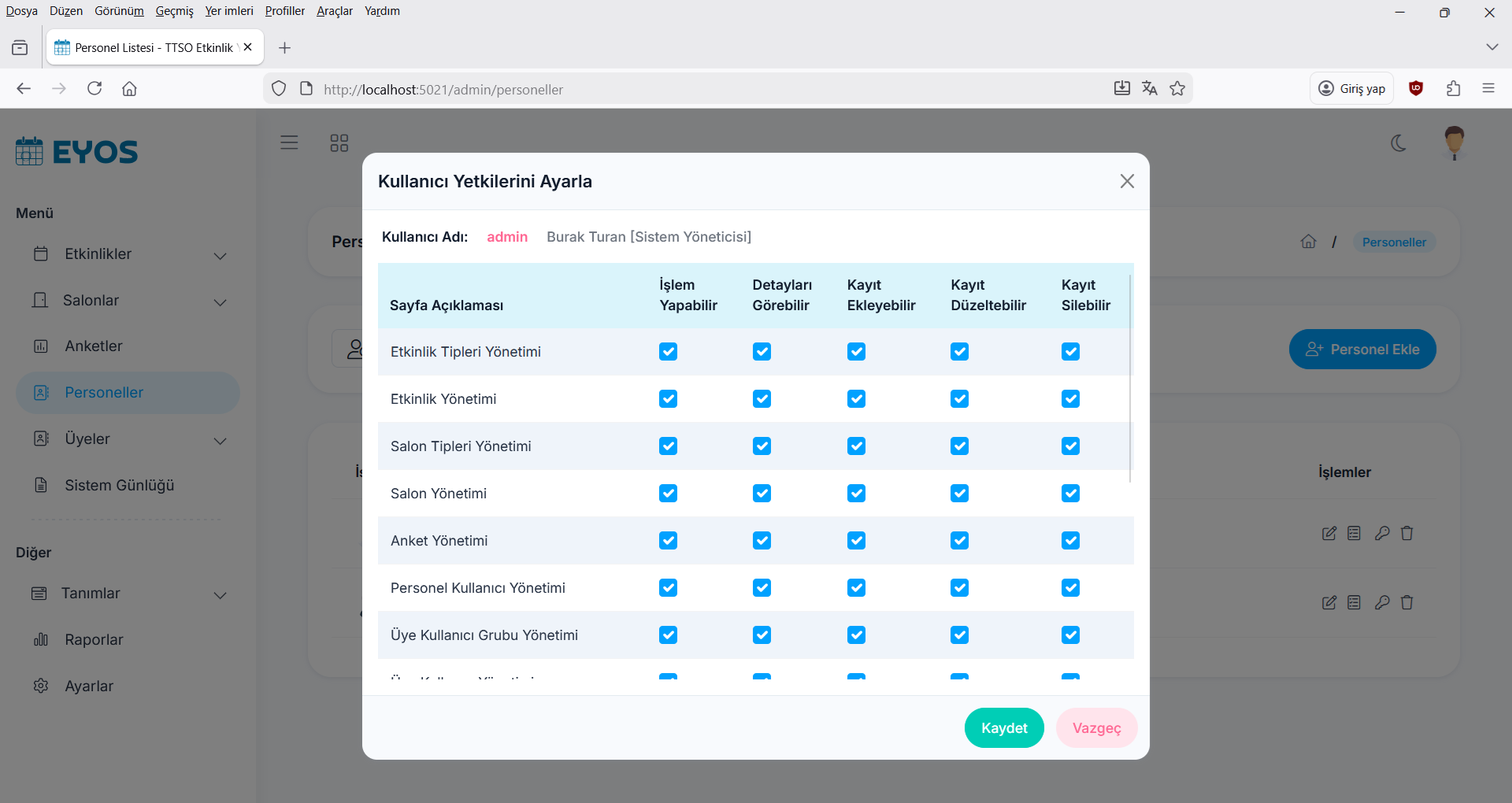Open Sistem Günlüğü from the sidebar
Image resolution: width=1512 pixels, height=803 pixels.
click(119, 486)
